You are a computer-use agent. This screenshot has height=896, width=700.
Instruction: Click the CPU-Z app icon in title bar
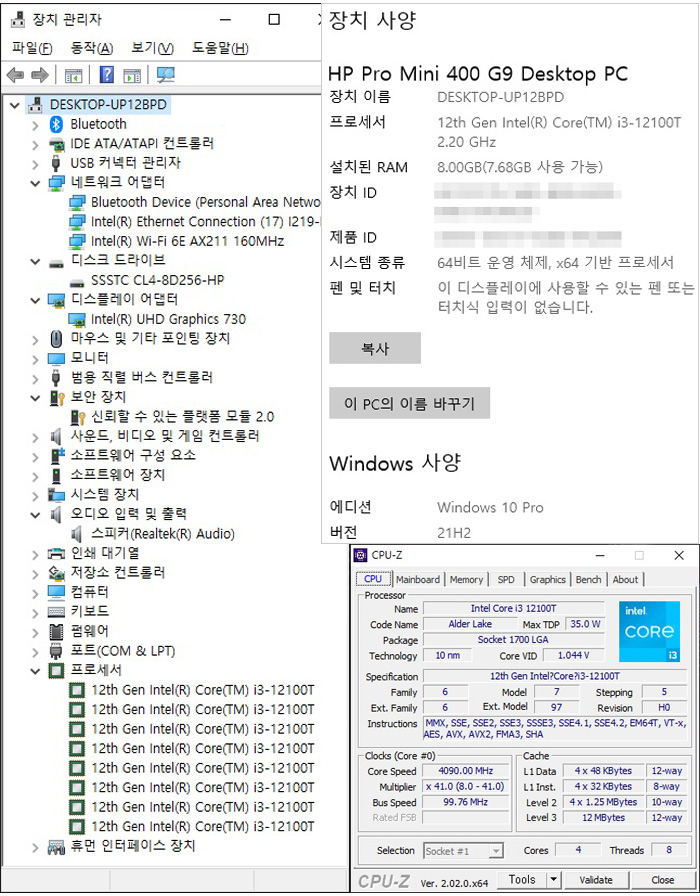(360, 555)
